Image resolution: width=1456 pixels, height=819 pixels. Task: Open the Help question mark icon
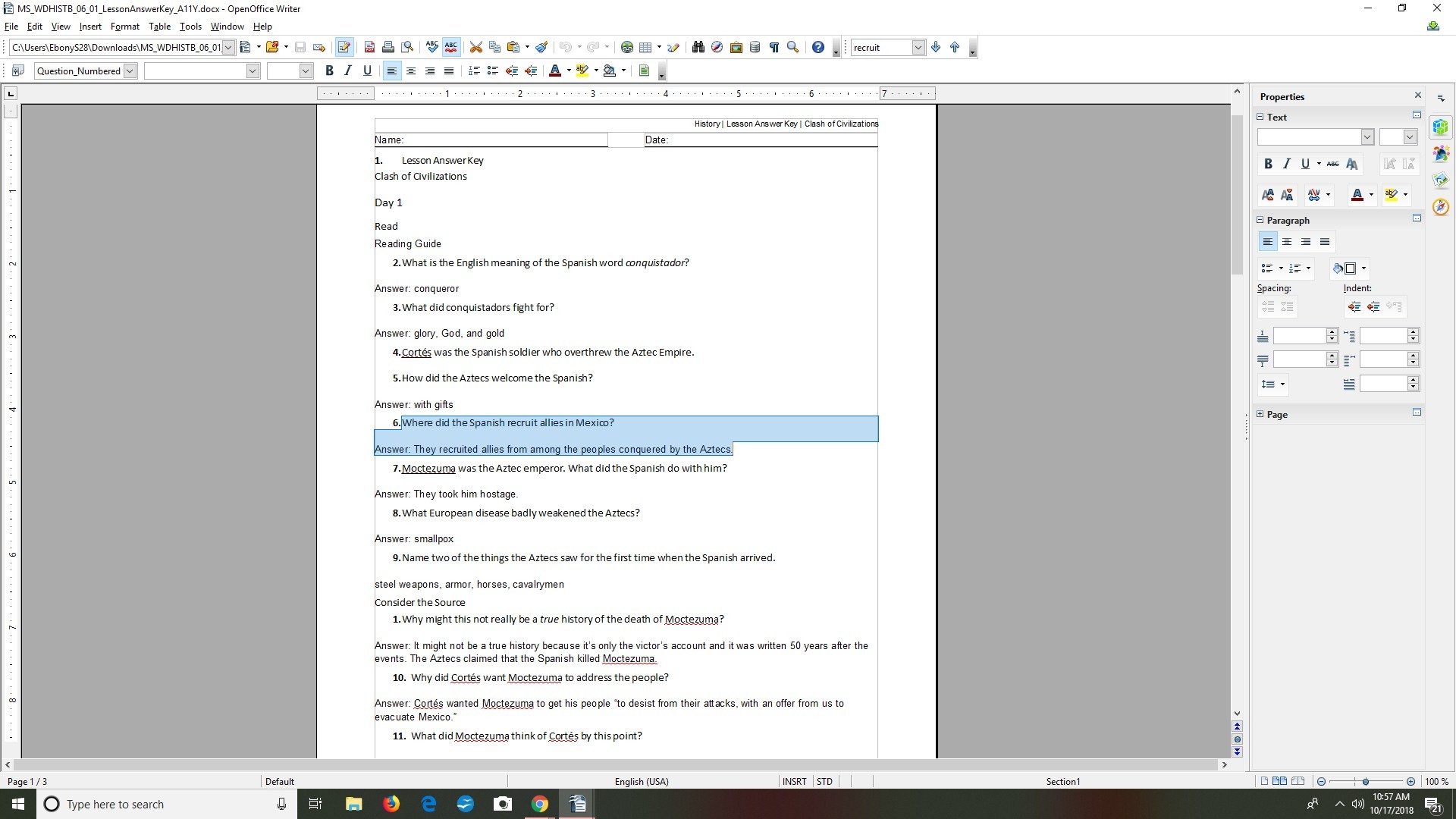[x=817, y=47]
